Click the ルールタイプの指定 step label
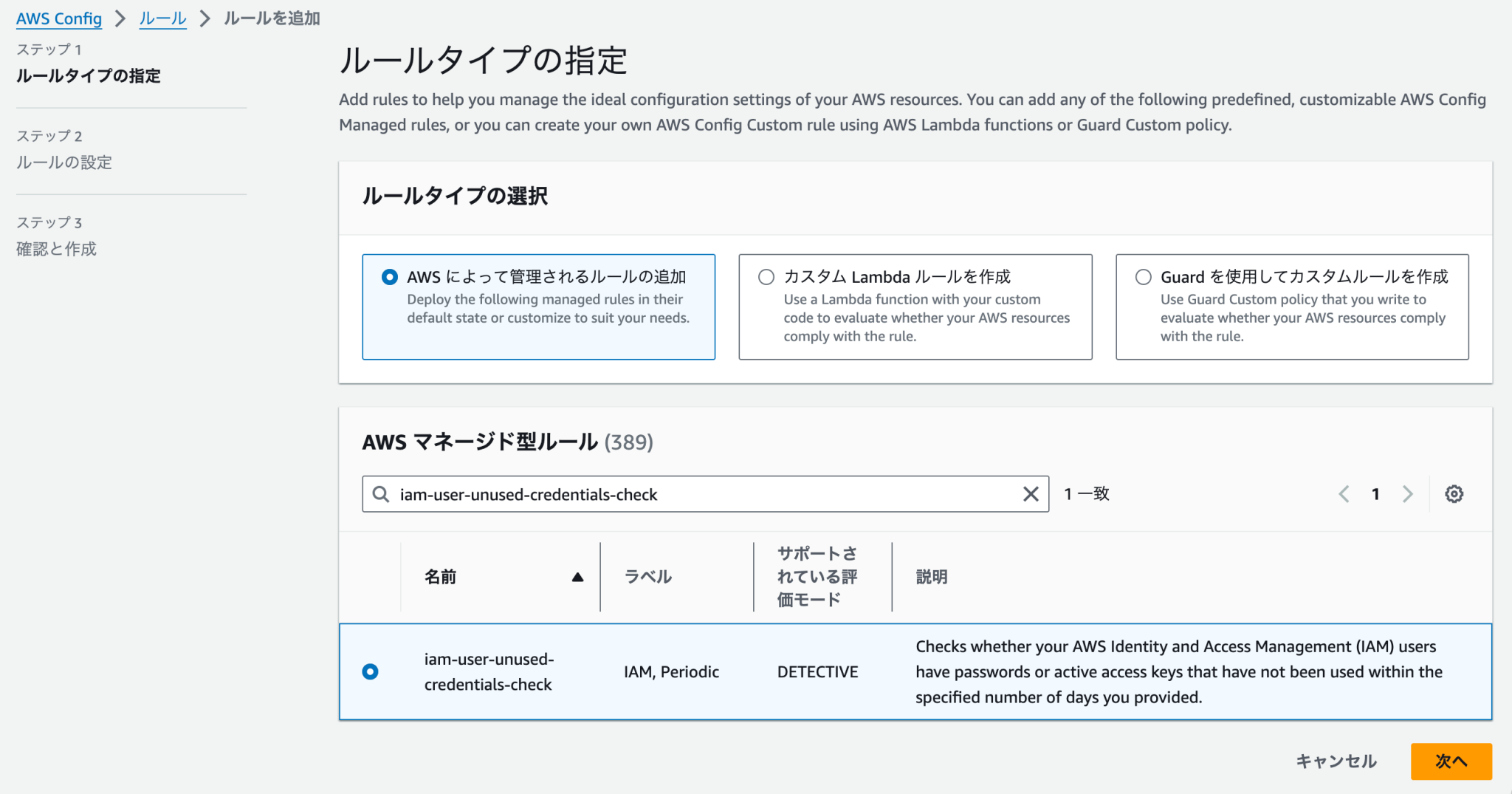Screen dimensions: 1512x794 coord(88,76)
